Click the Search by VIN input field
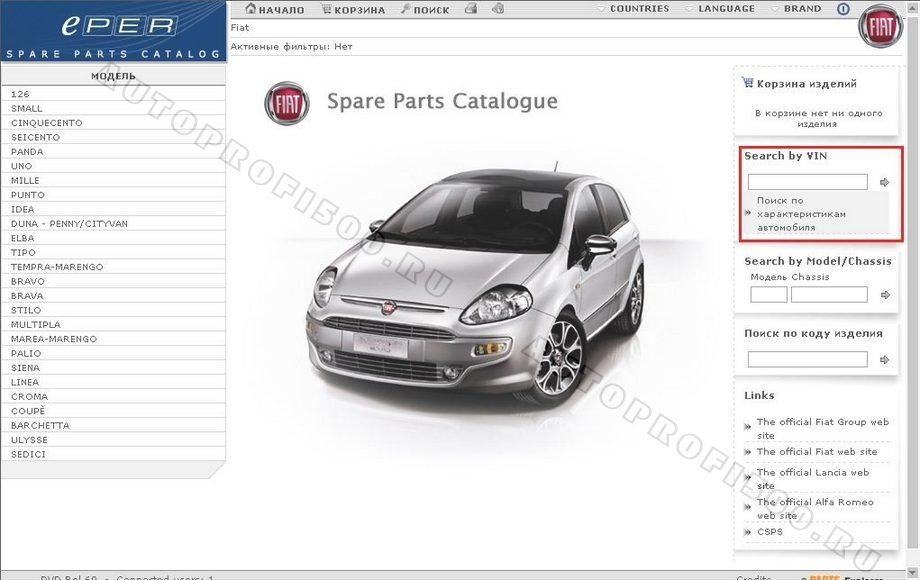 coord(807,182)
